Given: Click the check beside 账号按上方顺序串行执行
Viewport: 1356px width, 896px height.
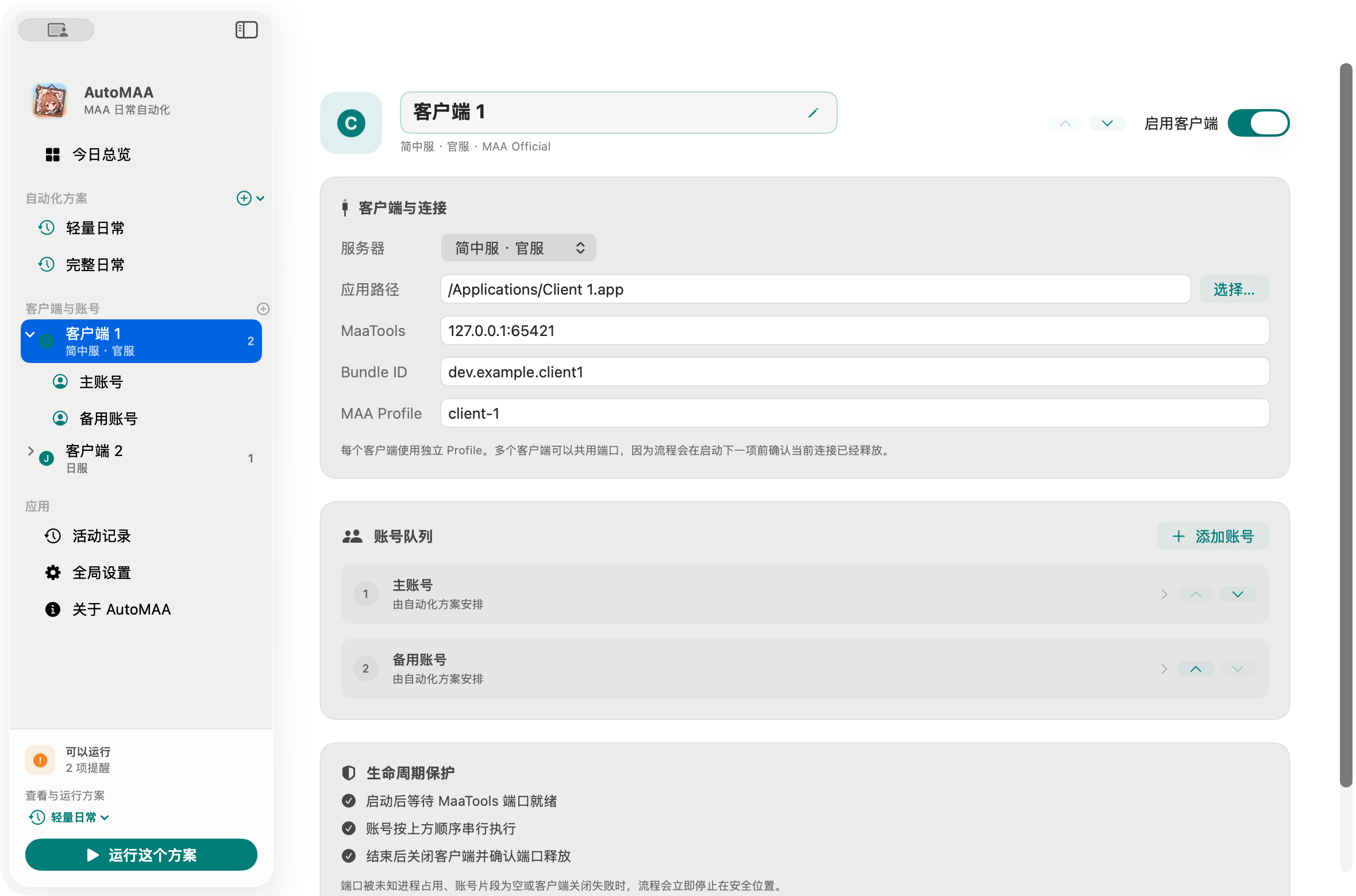Looking at the screenshot, I should click(348, 828).
